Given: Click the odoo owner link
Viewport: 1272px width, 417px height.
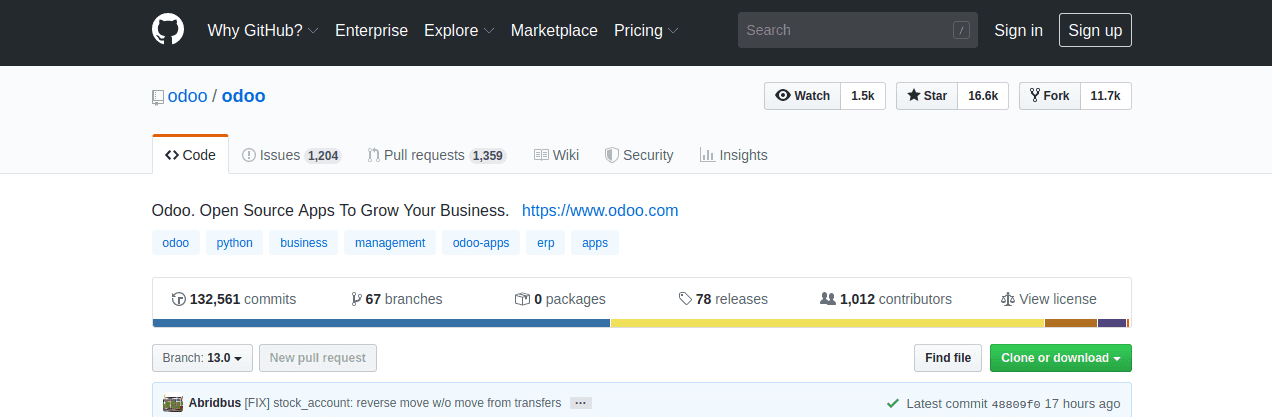Looking at the screenshot, I should click(188, 96).
